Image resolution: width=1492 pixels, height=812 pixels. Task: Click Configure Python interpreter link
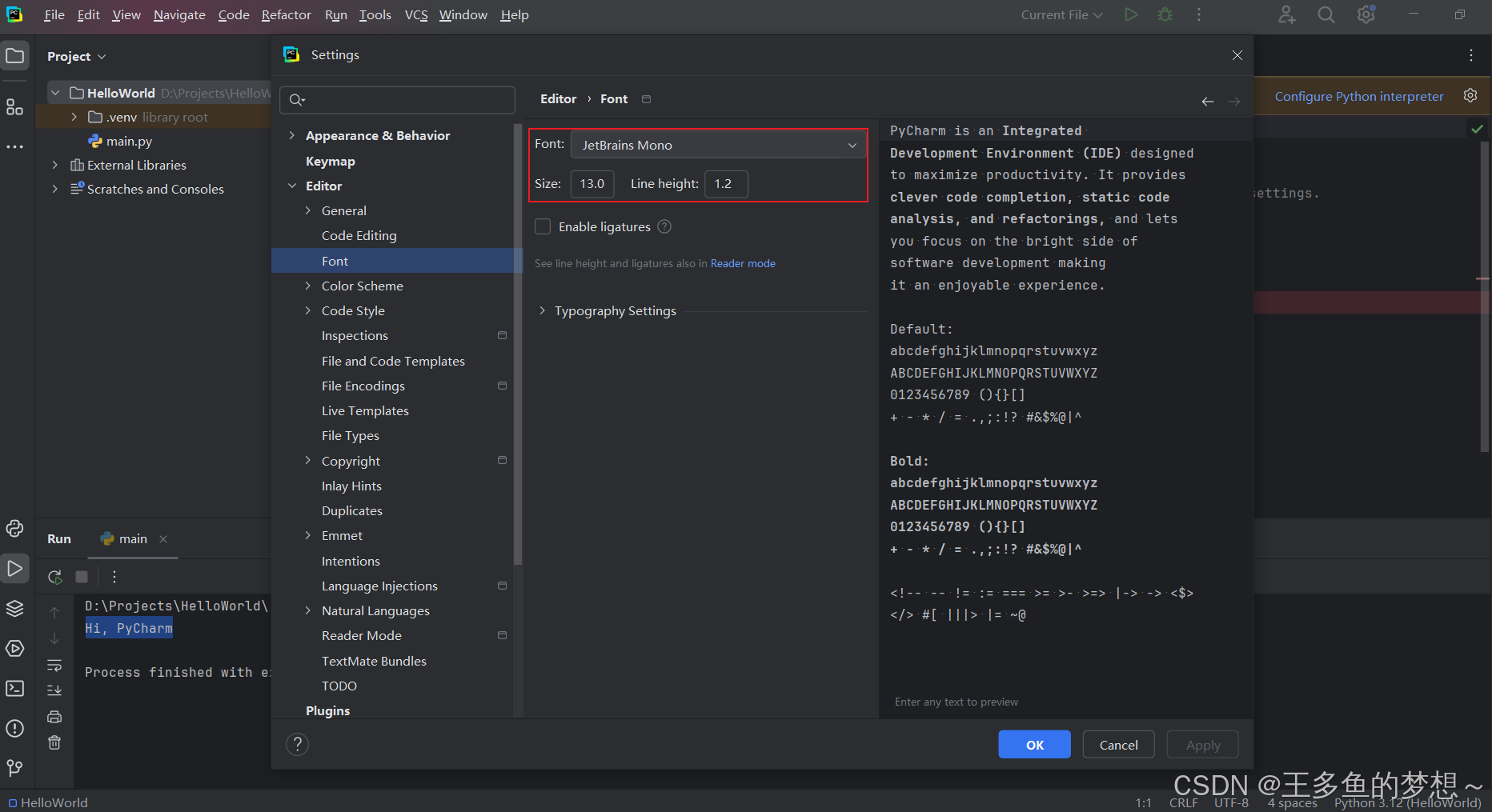click(x=1359, y=96)
